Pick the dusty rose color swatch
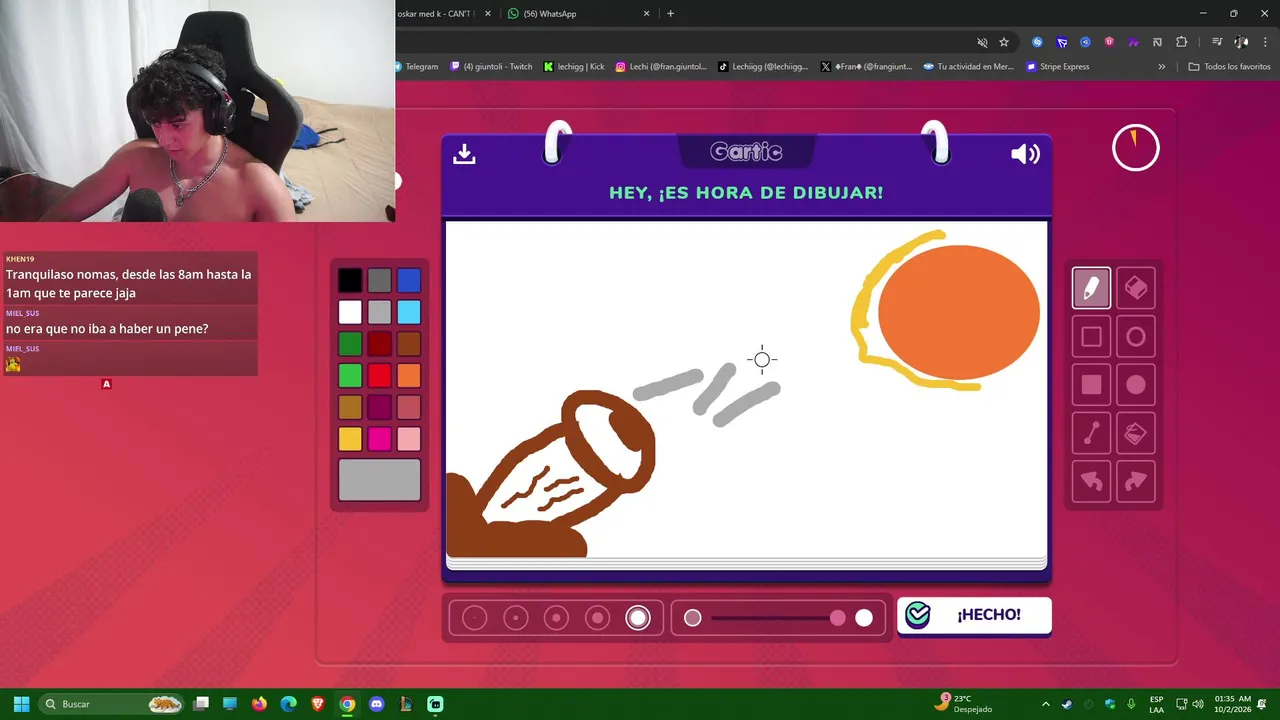This screenshot has height=720, width=1280. (409, 407)
